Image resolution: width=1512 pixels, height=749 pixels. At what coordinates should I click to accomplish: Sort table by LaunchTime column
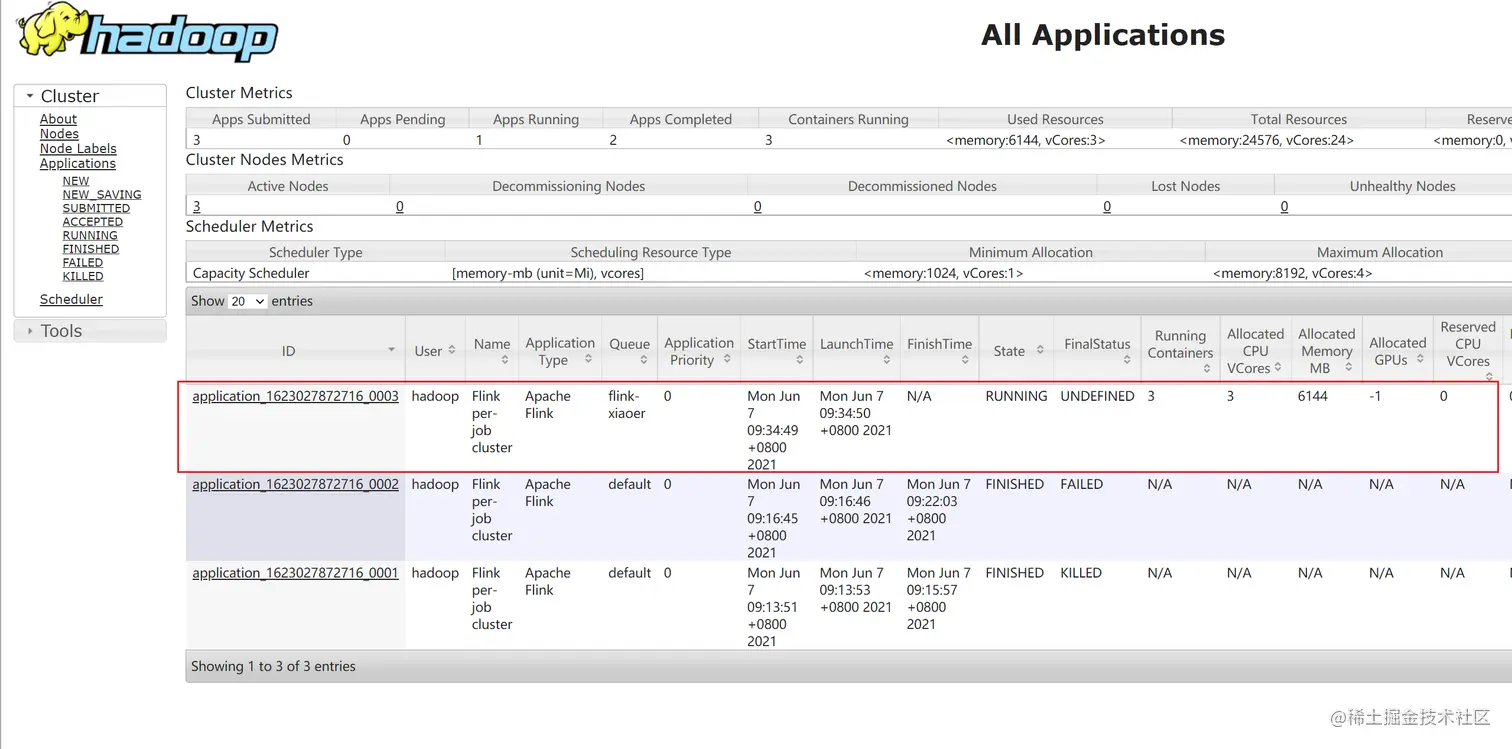click(857, 351)
